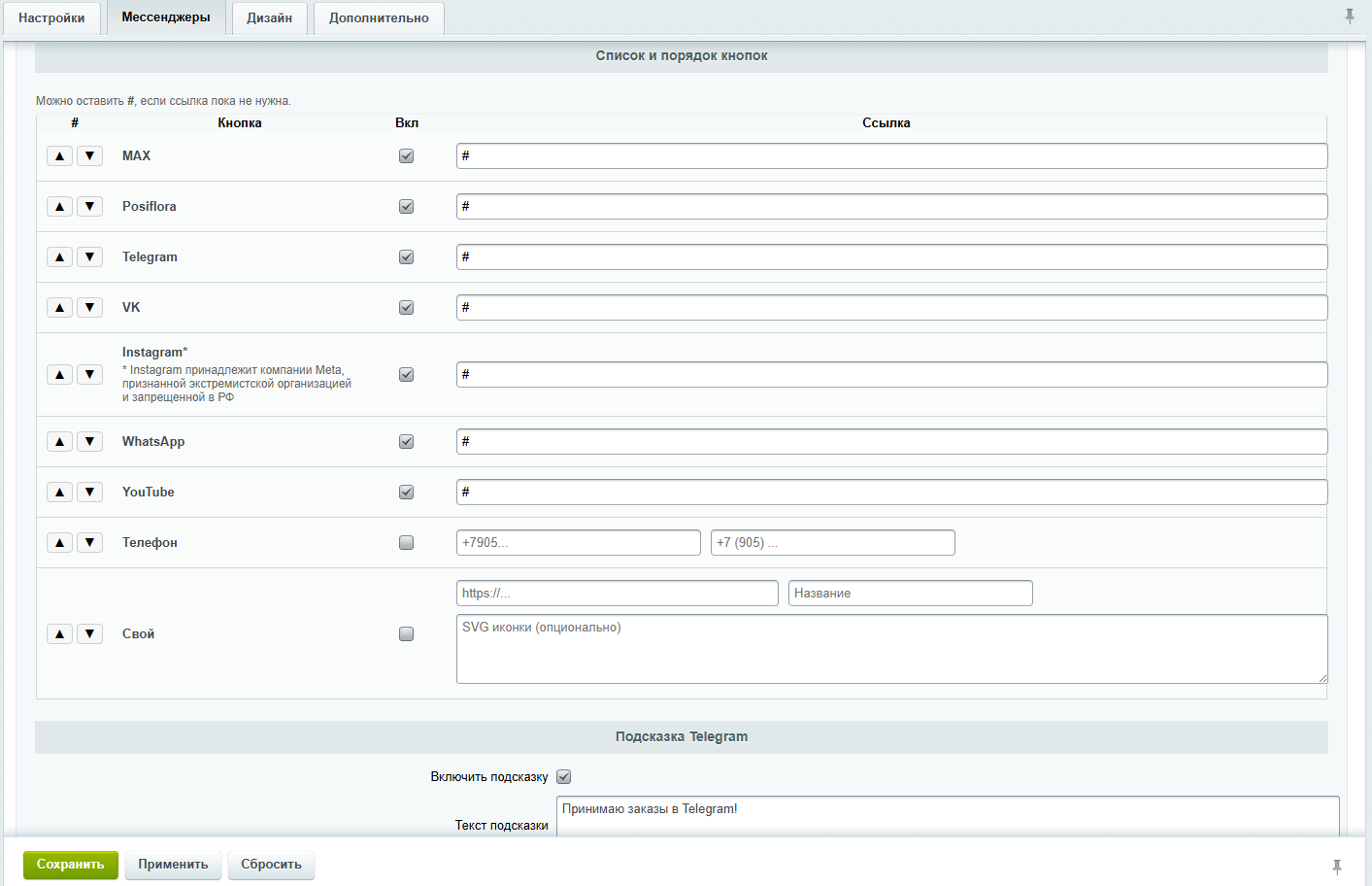1372x886 pixels.
Task: Move Телефон row up
Action: point(60,542)
